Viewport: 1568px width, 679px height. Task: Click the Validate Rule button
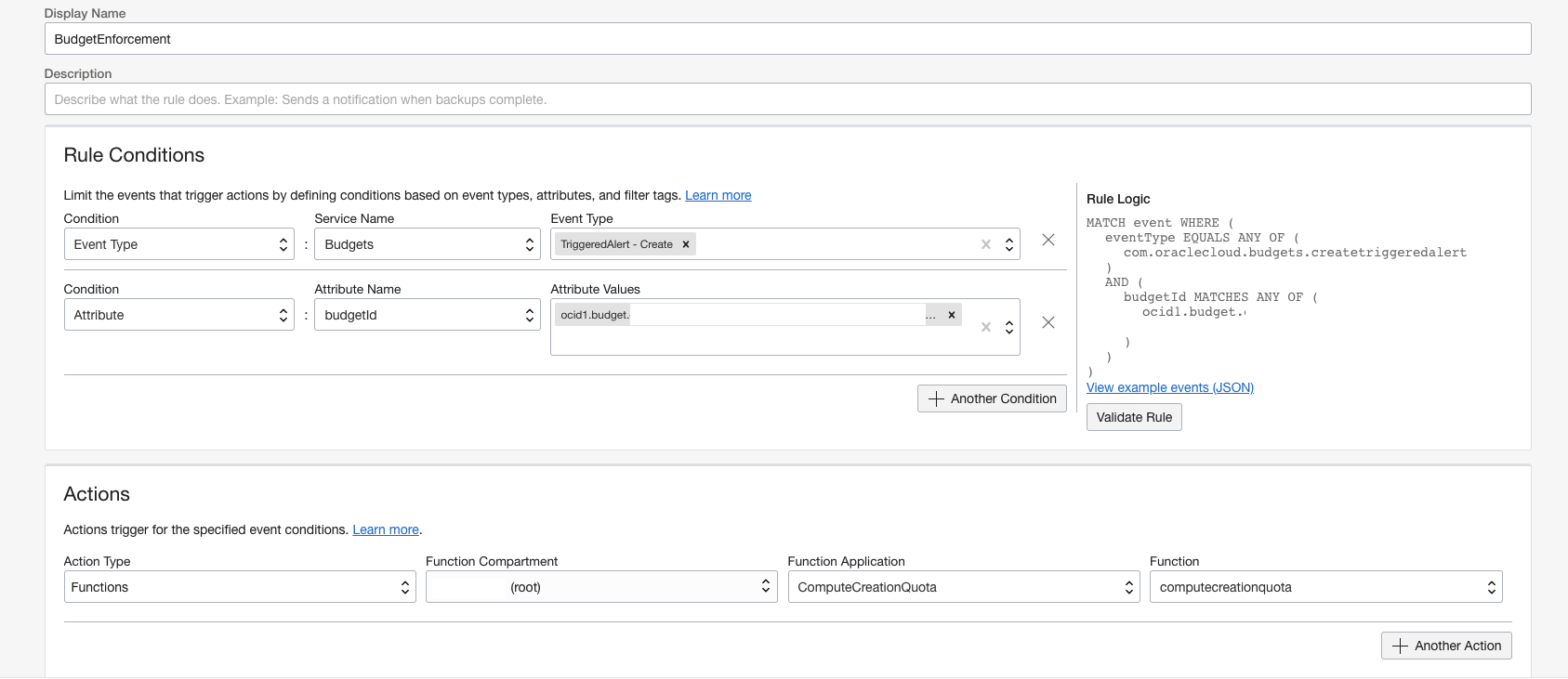click(x=1134, y=417)
